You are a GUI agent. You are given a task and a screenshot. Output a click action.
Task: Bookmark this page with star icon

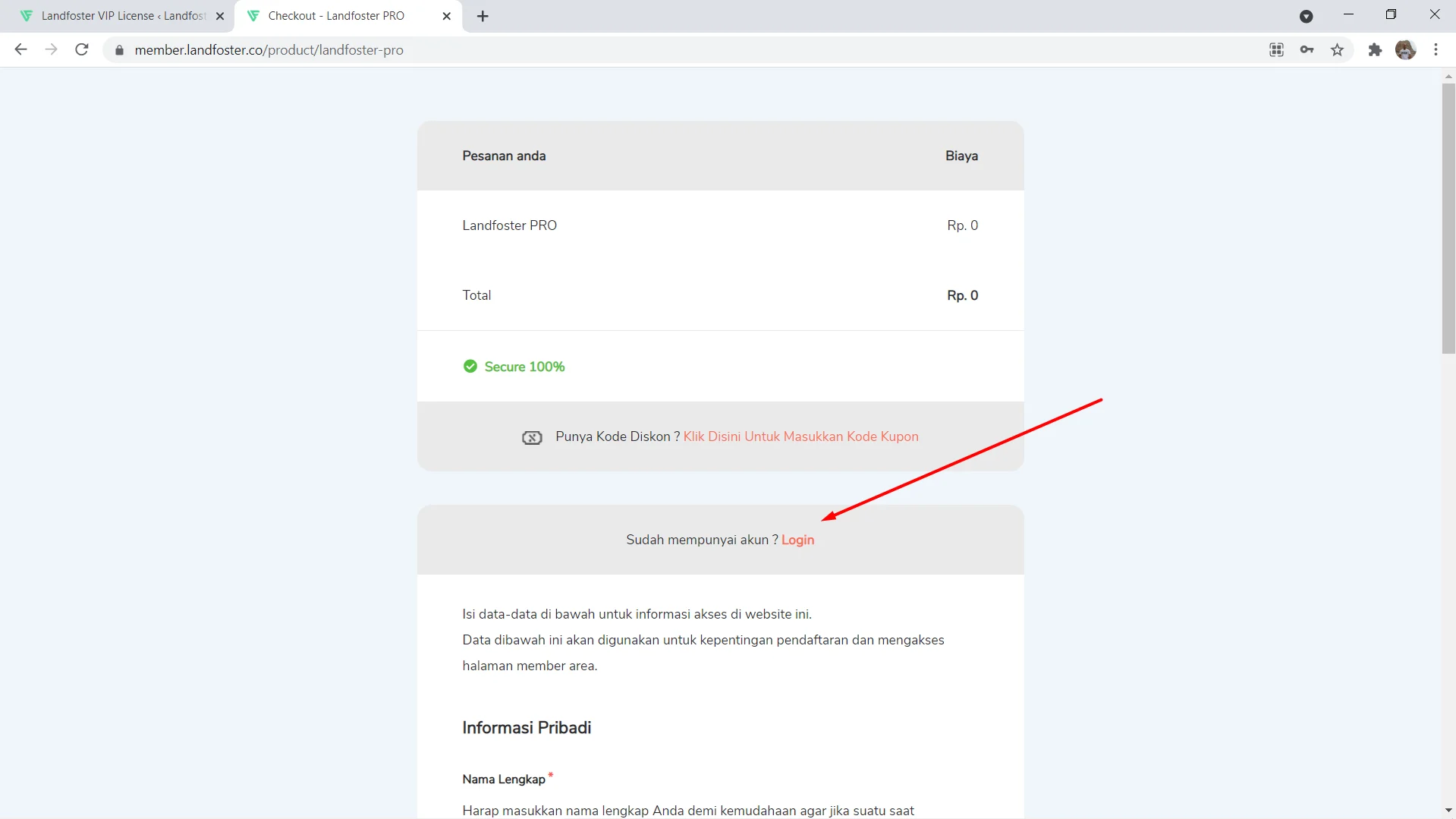pyautogui.click(x=1337, y=50)
